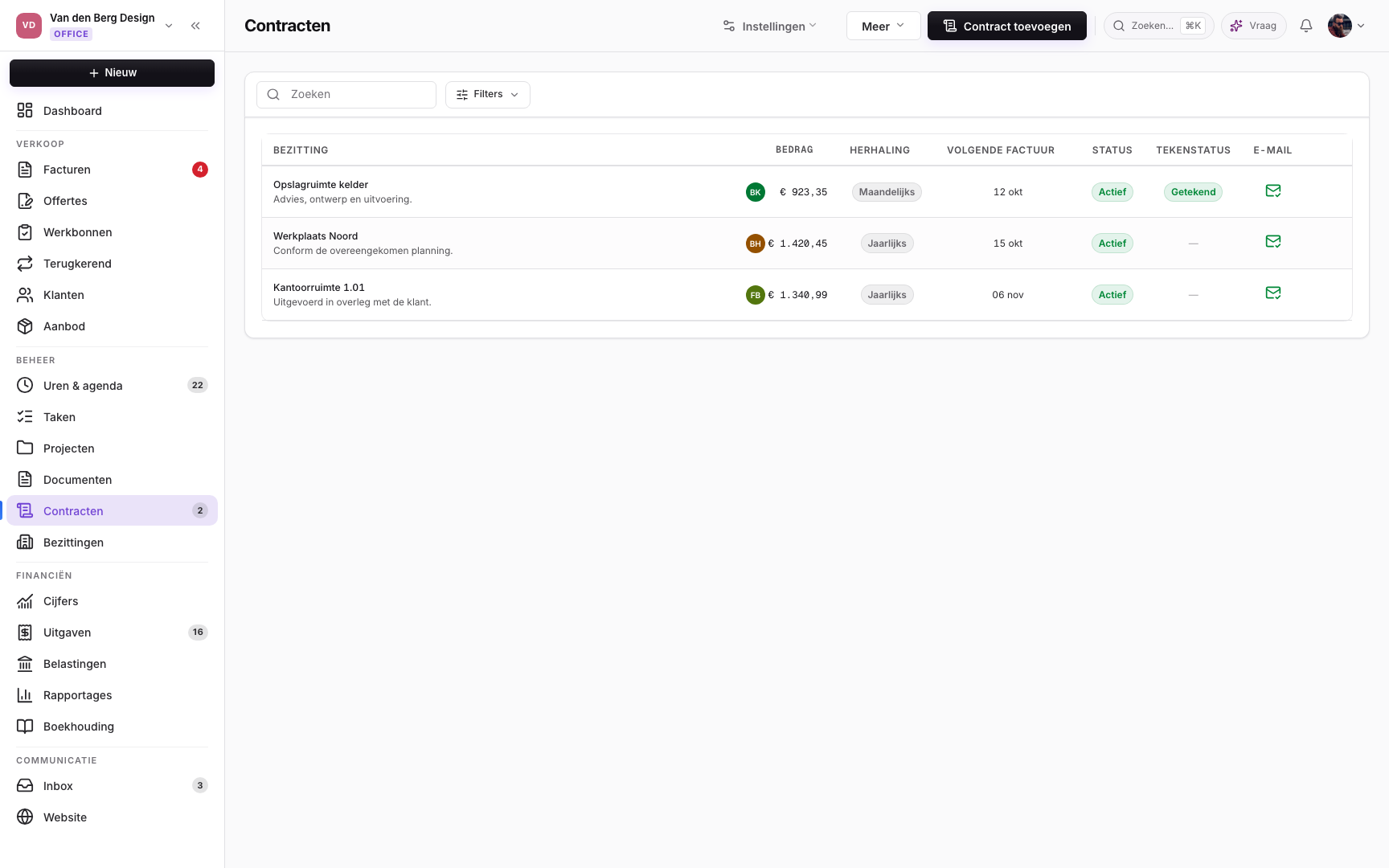
Task: Open the Filters dropdown
Action: 488,94
